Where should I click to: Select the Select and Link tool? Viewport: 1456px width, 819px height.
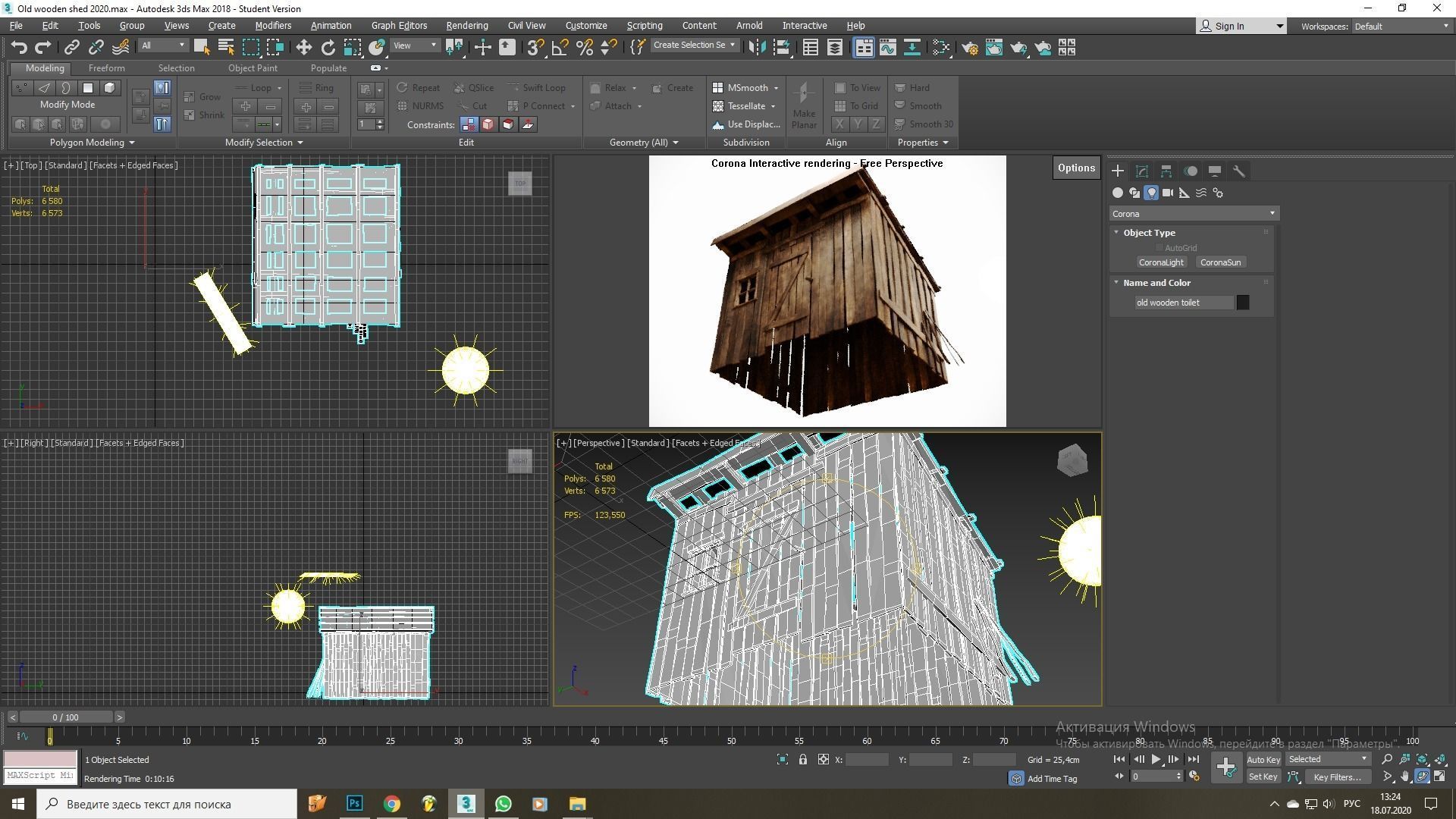(x=71, y=48)
